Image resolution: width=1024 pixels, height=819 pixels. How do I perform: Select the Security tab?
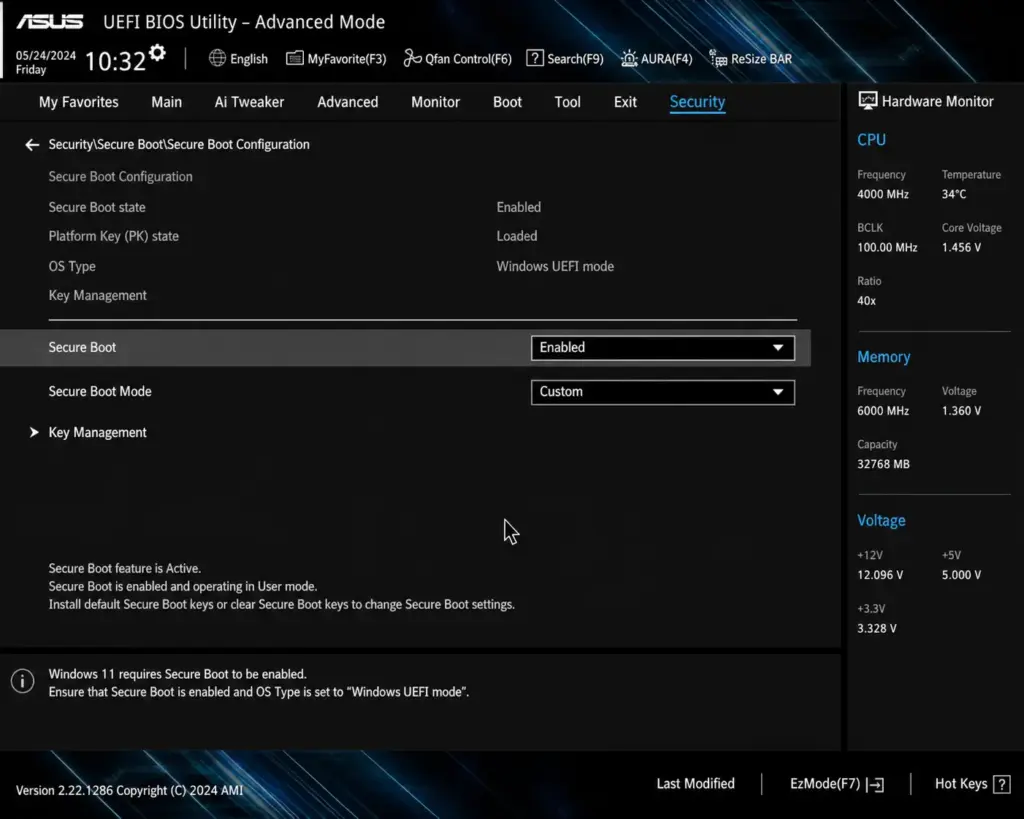(x=697, y=102)
